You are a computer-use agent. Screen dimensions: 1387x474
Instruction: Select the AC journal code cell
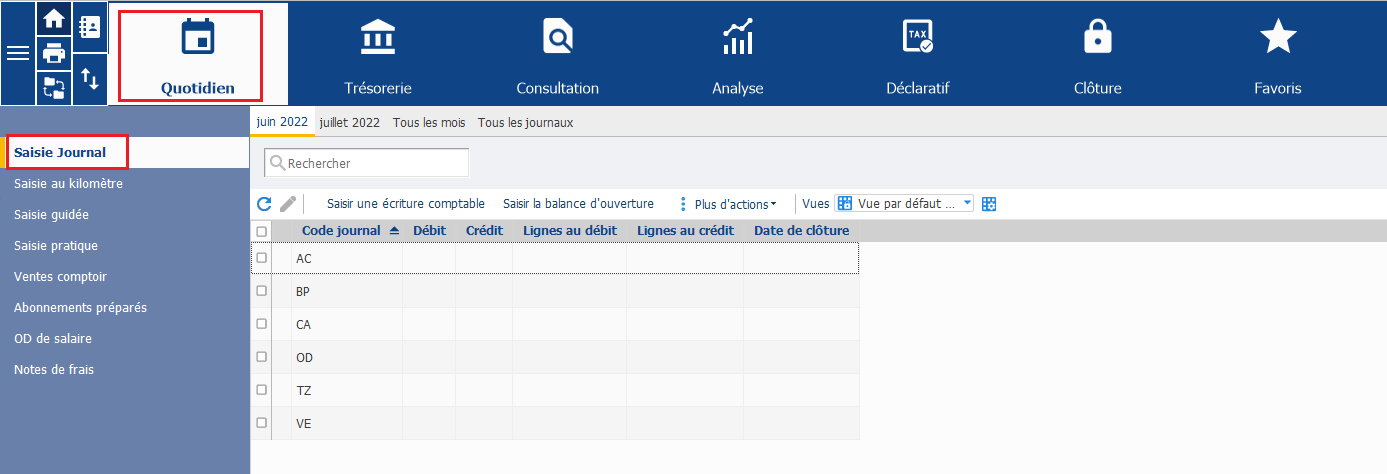(346, 258)
